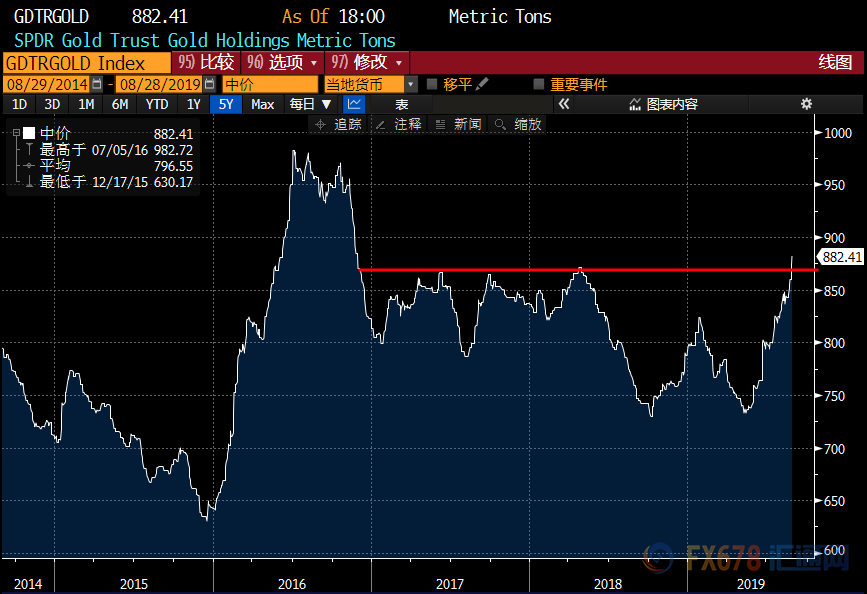The image size is (867, 594).
Task: Select the 1D range tab
Action: click(19, 104)
